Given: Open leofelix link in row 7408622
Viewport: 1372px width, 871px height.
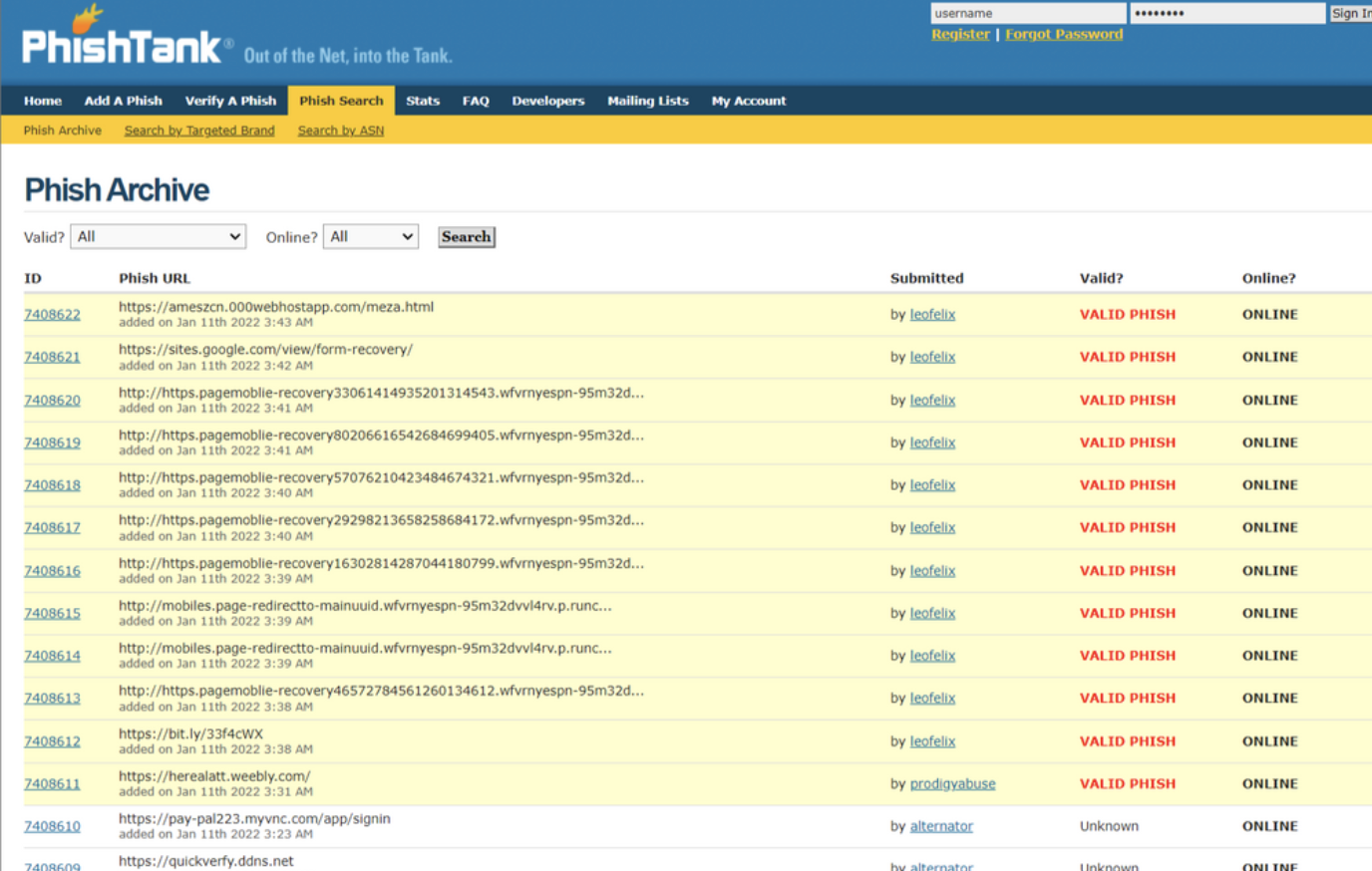Looking at the screenshot, I should click(932, 314).
